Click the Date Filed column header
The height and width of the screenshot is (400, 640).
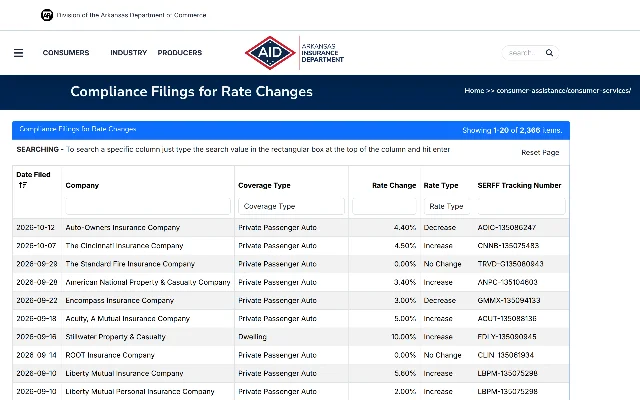coord(33,175)
